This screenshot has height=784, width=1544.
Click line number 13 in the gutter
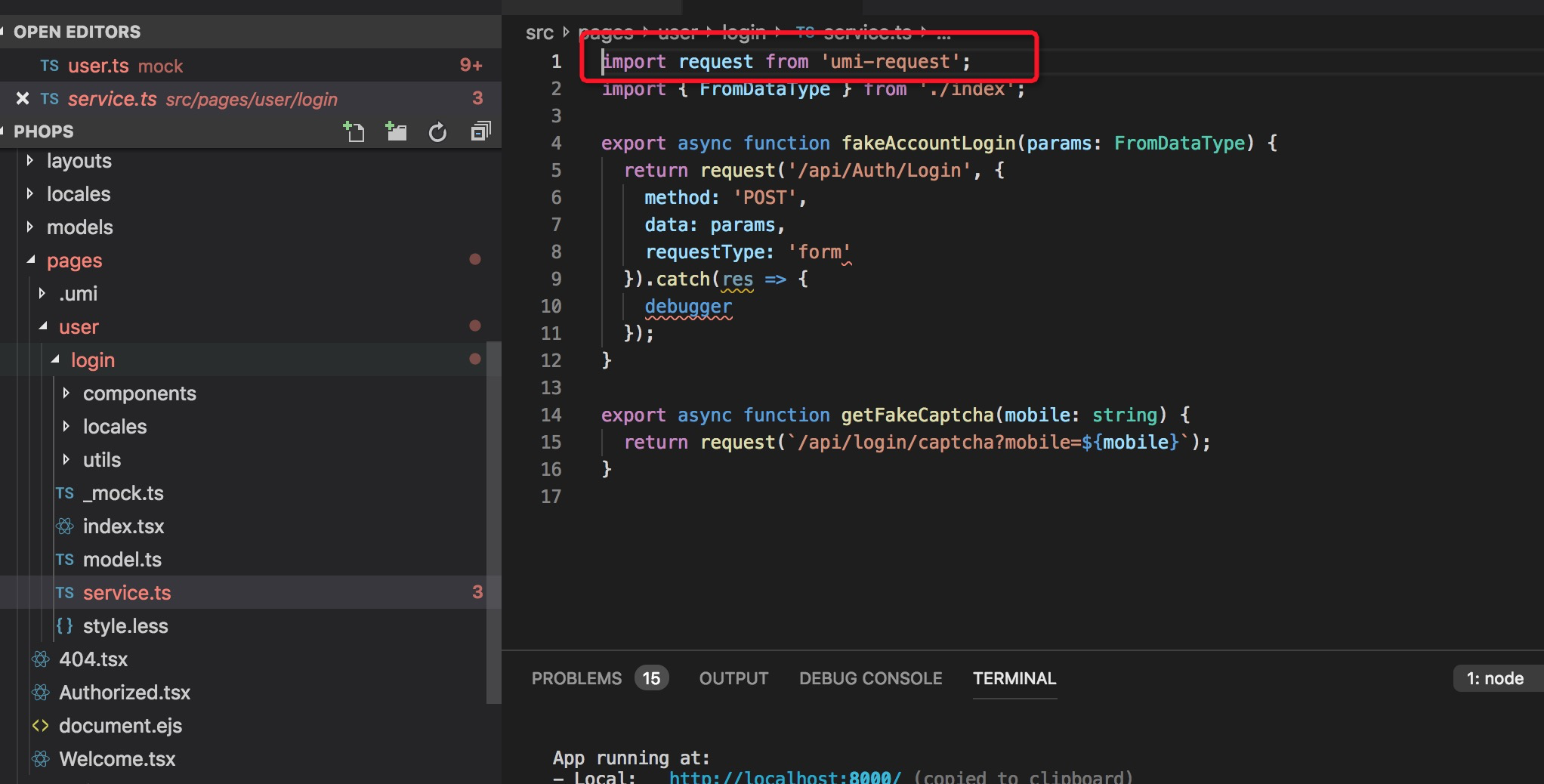pos(551,387)
